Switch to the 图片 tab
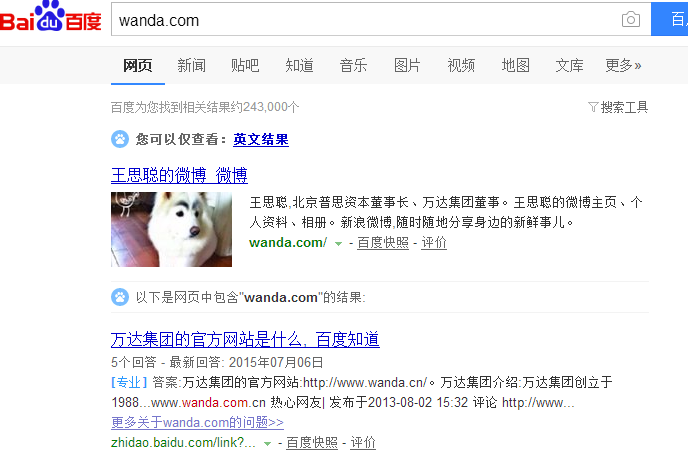The height and width of the screenshot is (451, 688). click(x=407, y=65)
